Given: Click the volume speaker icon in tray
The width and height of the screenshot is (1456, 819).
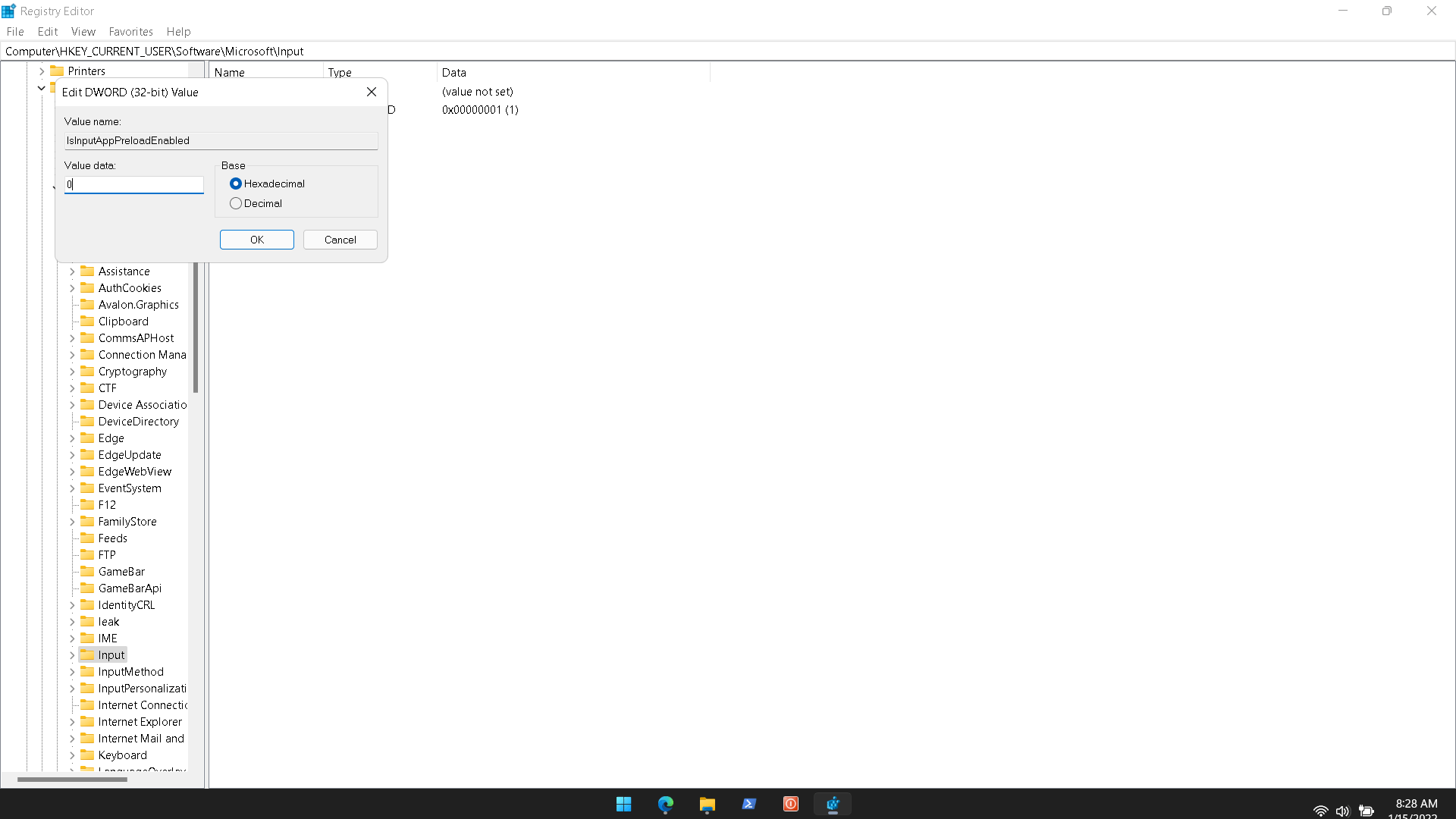Looking at the screenshot, I should (1342, 811).
